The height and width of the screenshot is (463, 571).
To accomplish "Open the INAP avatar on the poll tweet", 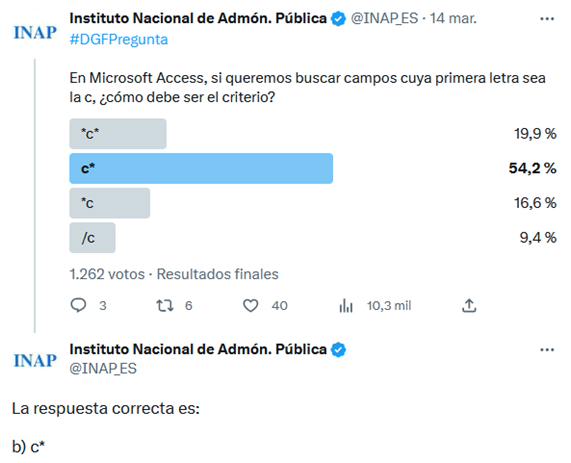I will pos(35,32).
